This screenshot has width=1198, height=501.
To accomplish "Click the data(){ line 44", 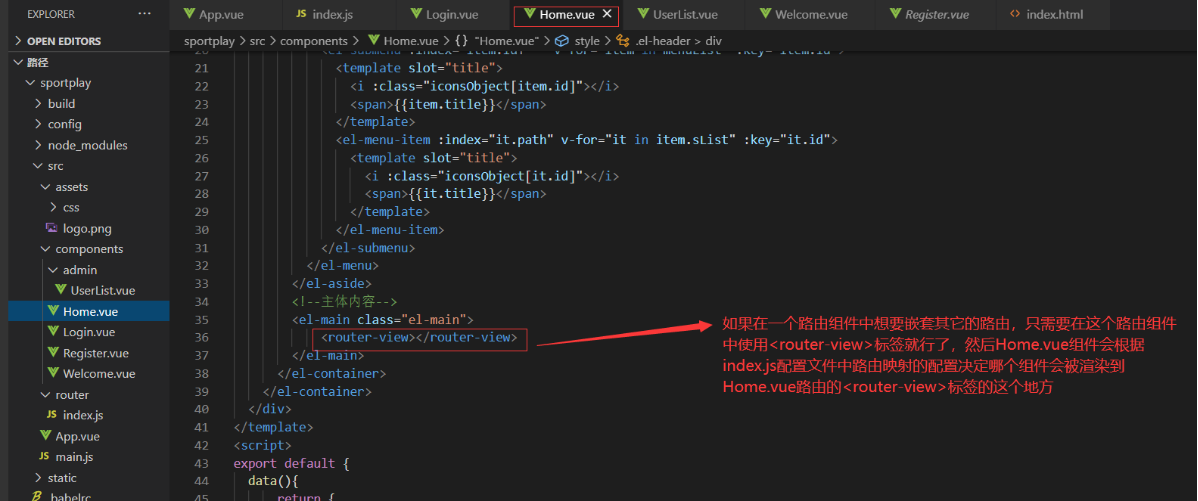I will coord(273,480).
